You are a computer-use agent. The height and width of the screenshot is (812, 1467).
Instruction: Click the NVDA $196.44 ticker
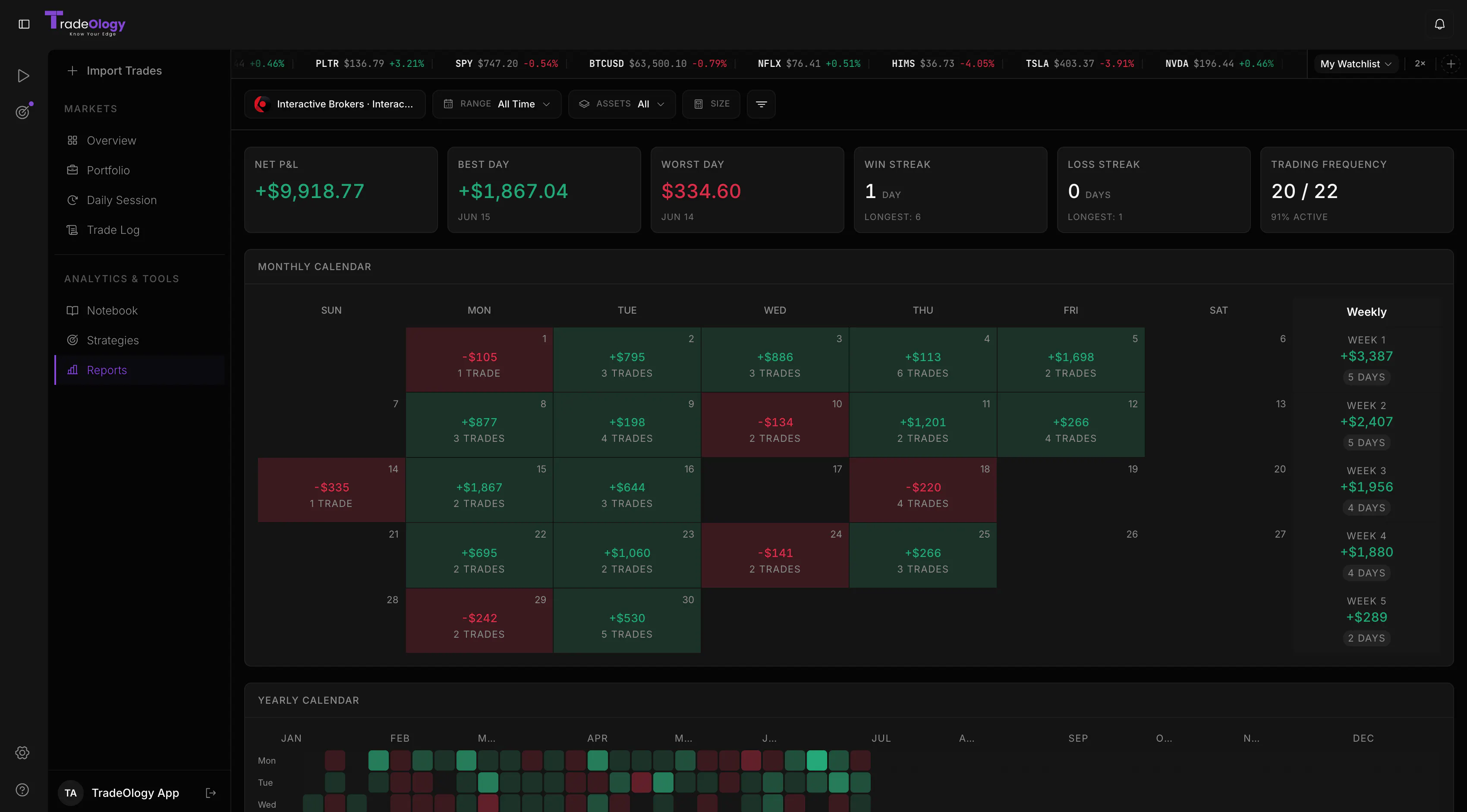1219,64
